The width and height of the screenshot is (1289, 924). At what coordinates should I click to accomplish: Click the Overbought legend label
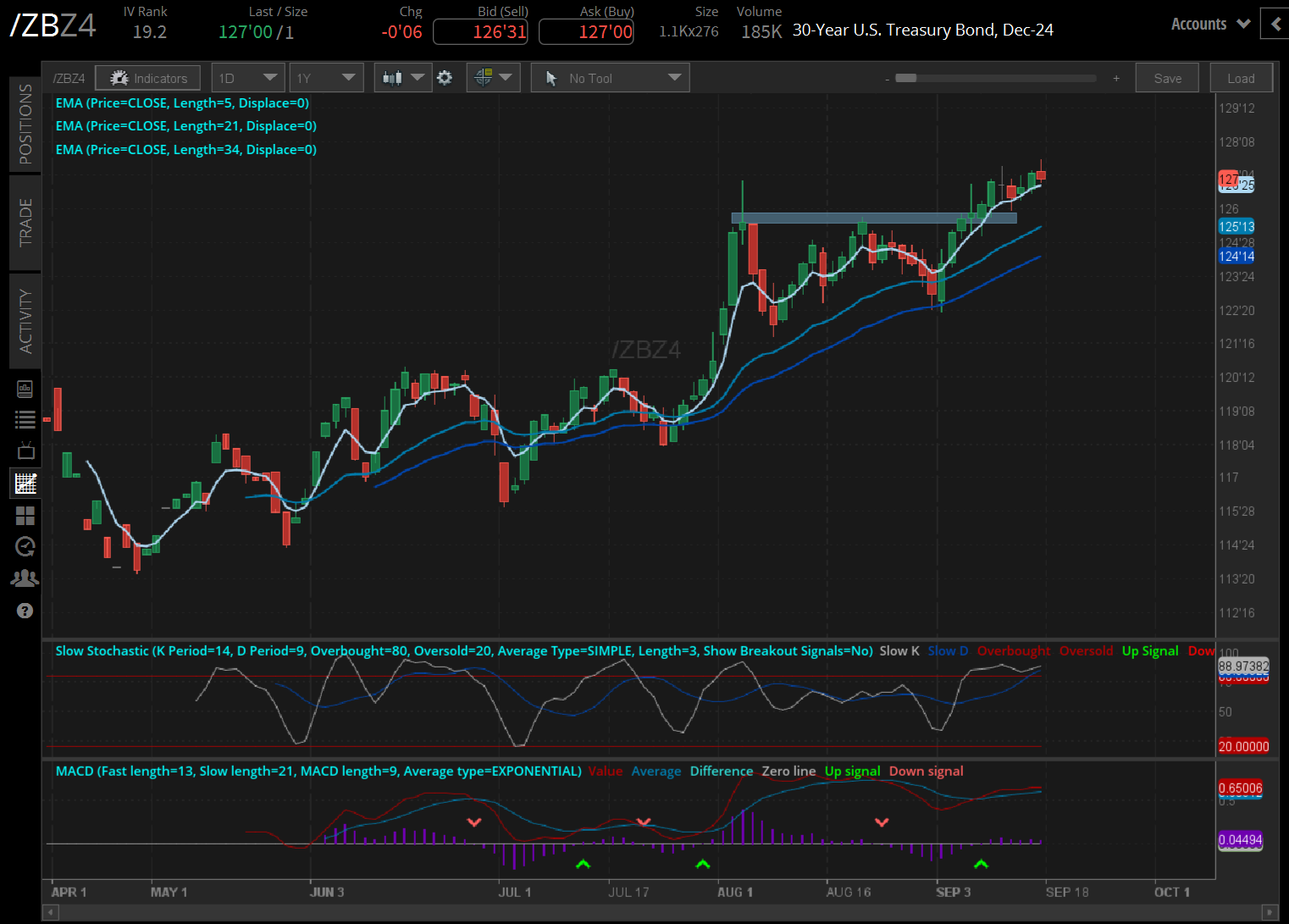[1013, 651]
